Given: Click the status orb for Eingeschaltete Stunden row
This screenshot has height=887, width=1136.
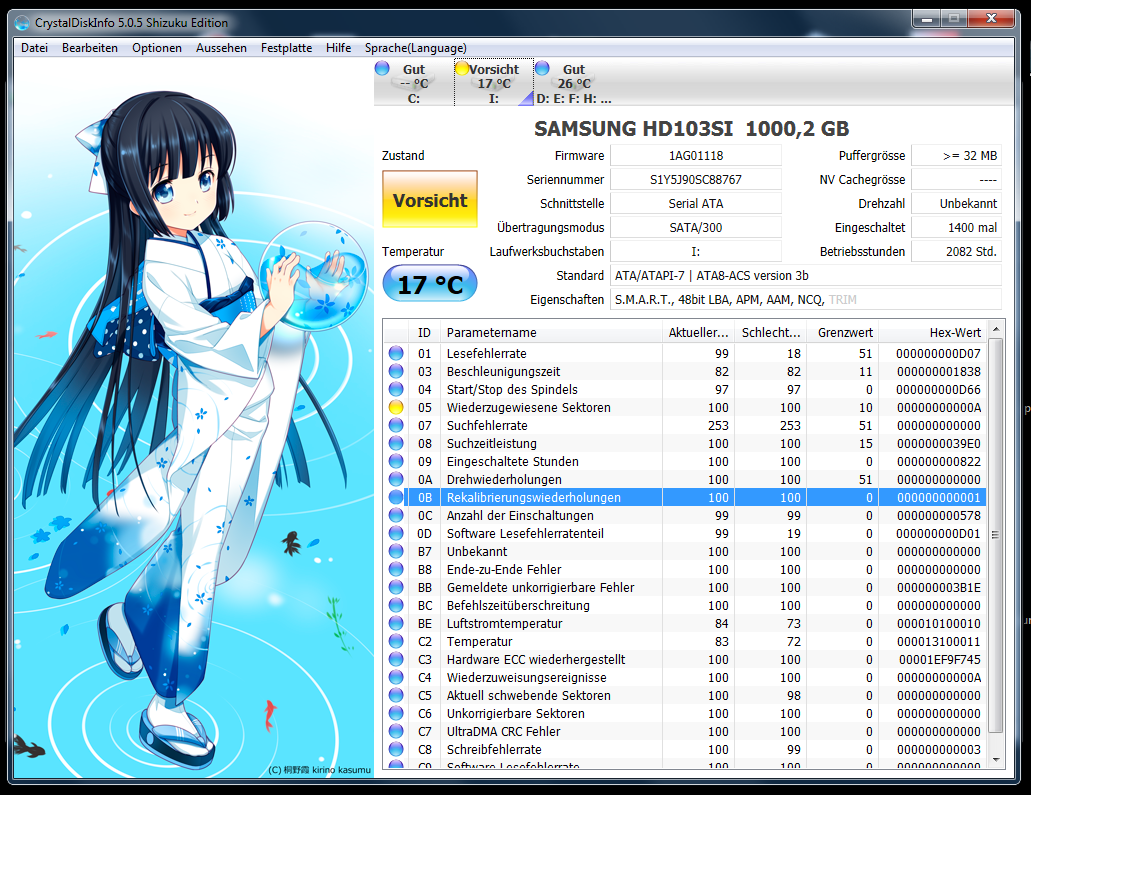Looking at the screenshot, I should coord(396,461).
